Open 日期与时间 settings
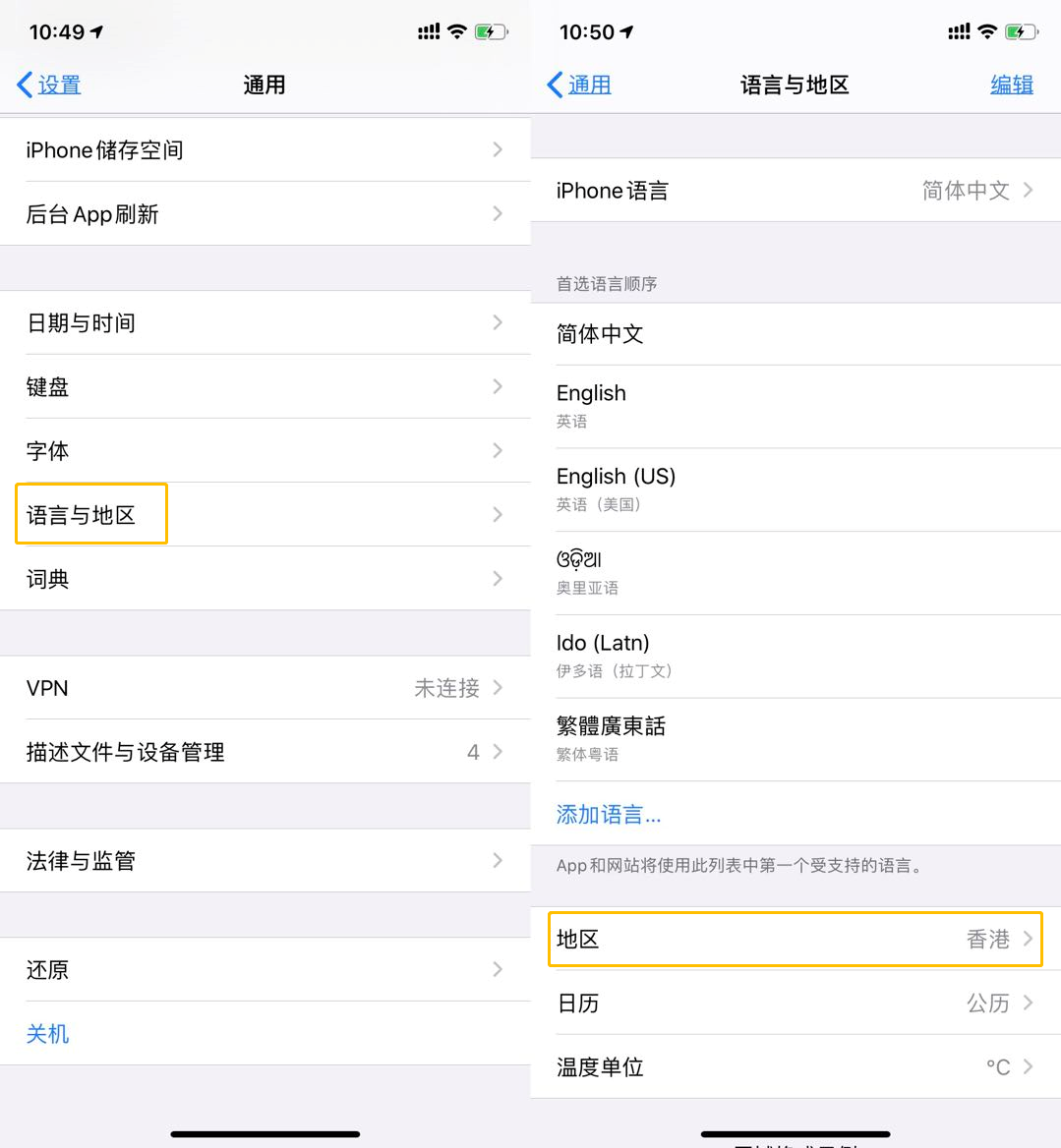The width and height of the screenshot is (1061, 1148). [x=265, y=322]
